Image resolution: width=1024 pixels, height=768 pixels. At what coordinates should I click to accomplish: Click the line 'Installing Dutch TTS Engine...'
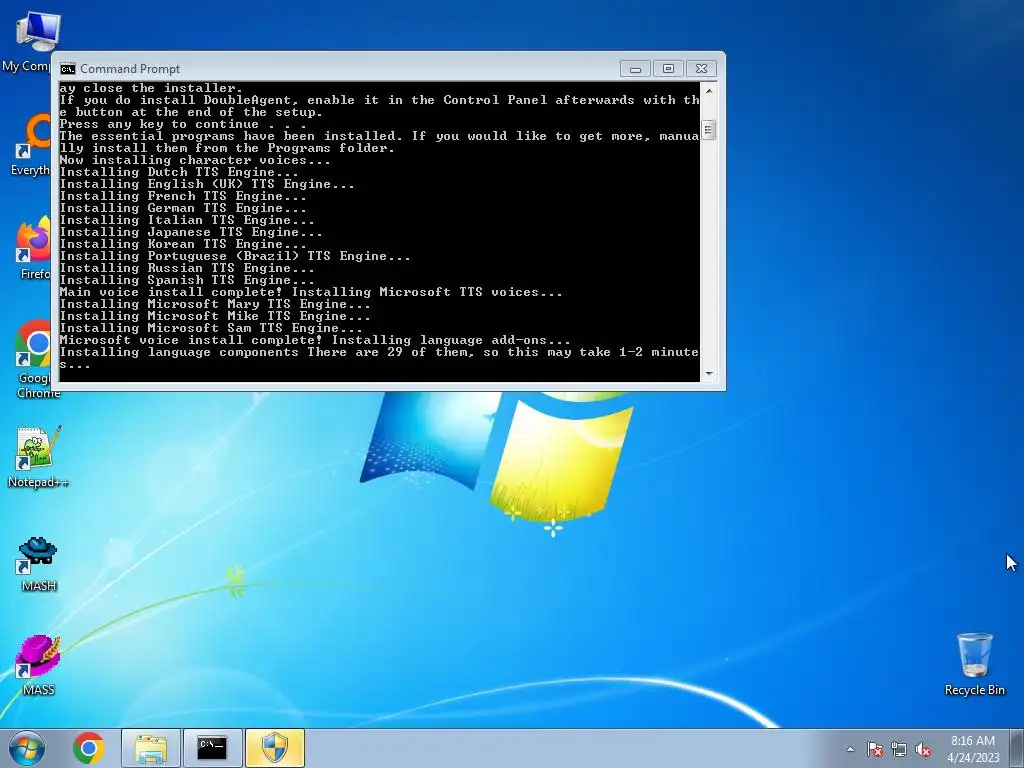pyautogui.click(x=179, y=172)
